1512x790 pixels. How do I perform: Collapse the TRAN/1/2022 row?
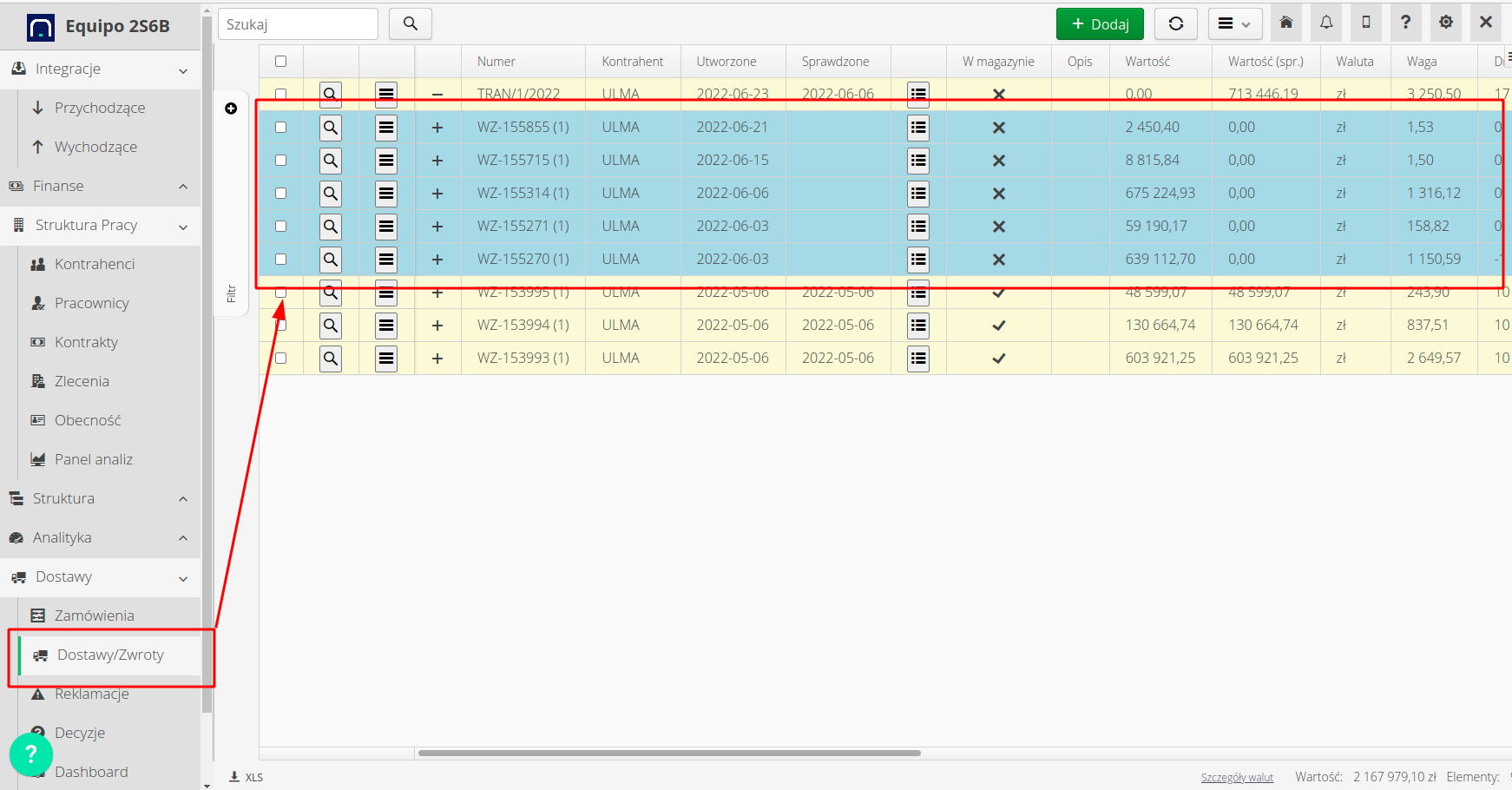(x=437, y=93)
